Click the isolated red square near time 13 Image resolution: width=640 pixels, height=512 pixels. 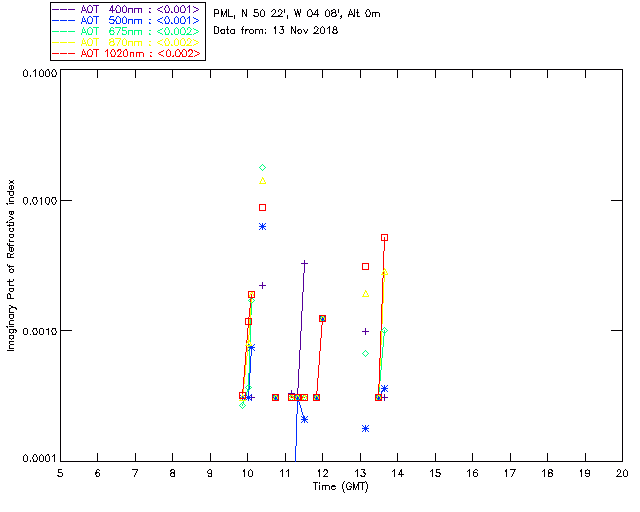pyautogui.click(x=365, y=267)
